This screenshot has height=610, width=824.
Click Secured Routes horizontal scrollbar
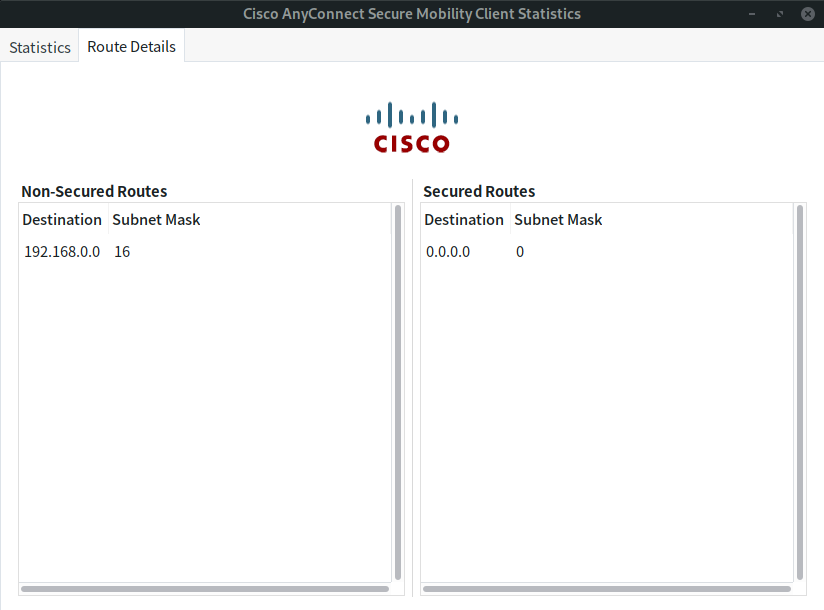(607, 589)
